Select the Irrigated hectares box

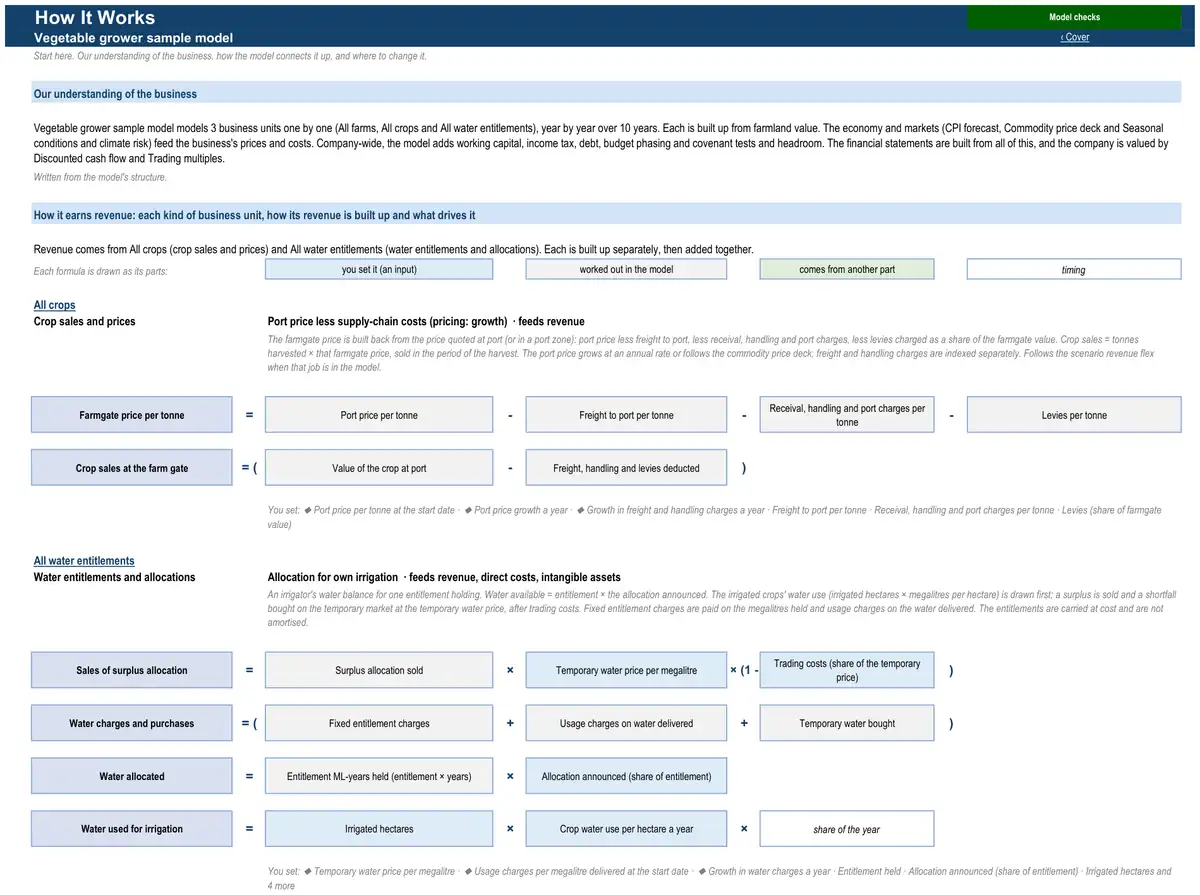(x=379, y=829)
